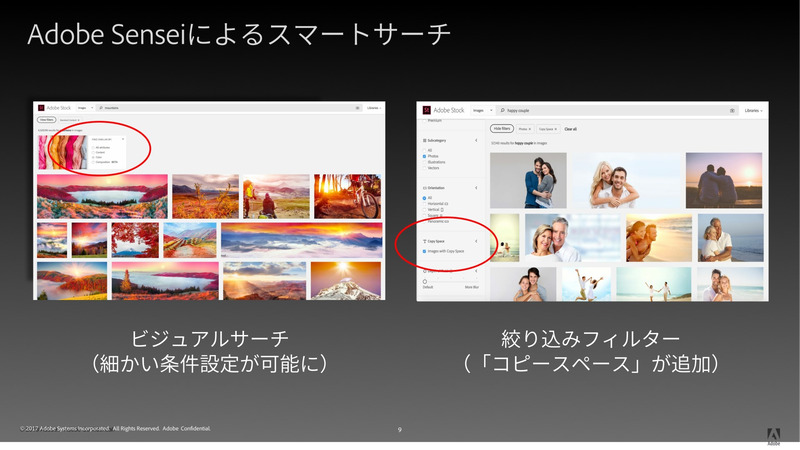The image size is (800, 450).
Task: Select All under Subcategory
Action: pyautogui.click(x=424, y=150)
